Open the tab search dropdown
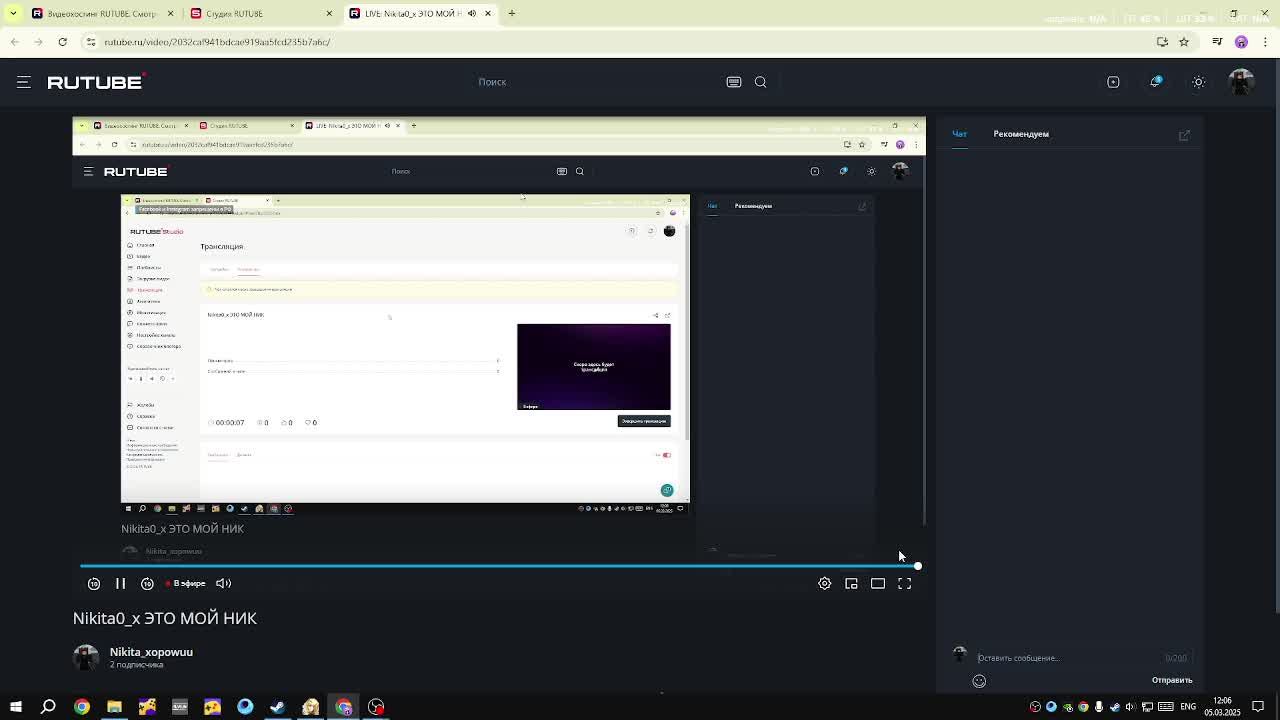The image size is (1280, 720). (x=13, y=14)
